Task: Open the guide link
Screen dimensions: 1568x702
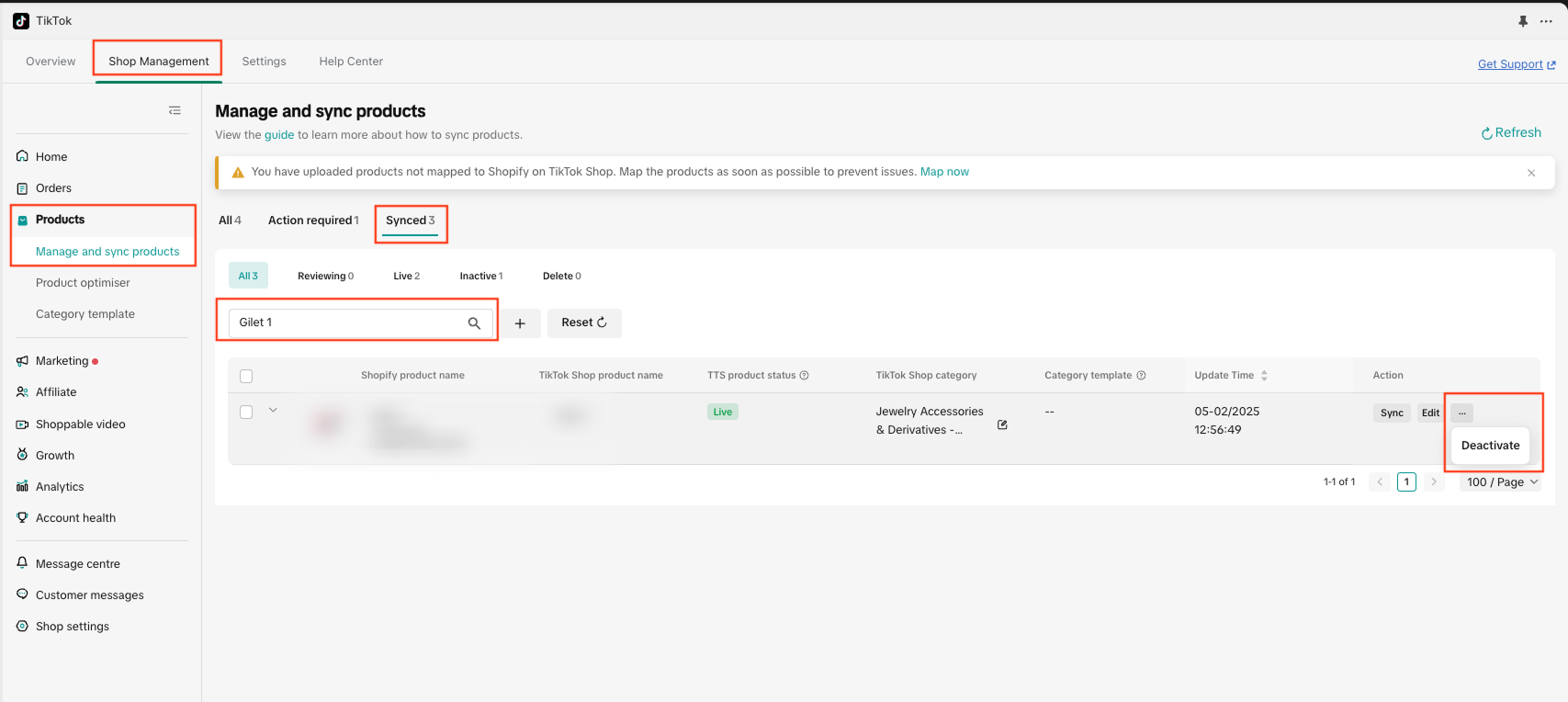Action: 279,135
